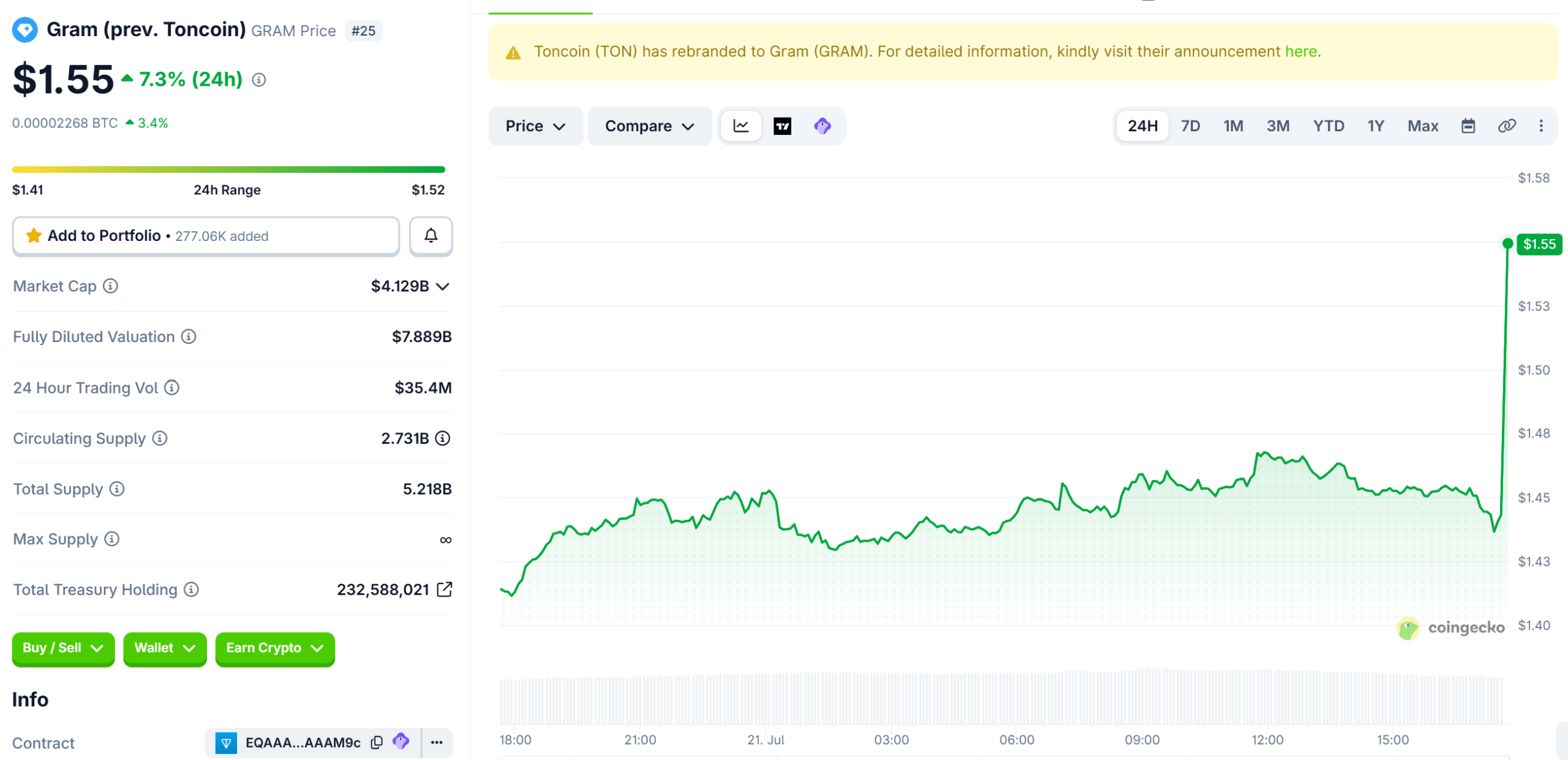Expand the Market Cap chevron
The image size is (1568, 760).
point(443,286)
